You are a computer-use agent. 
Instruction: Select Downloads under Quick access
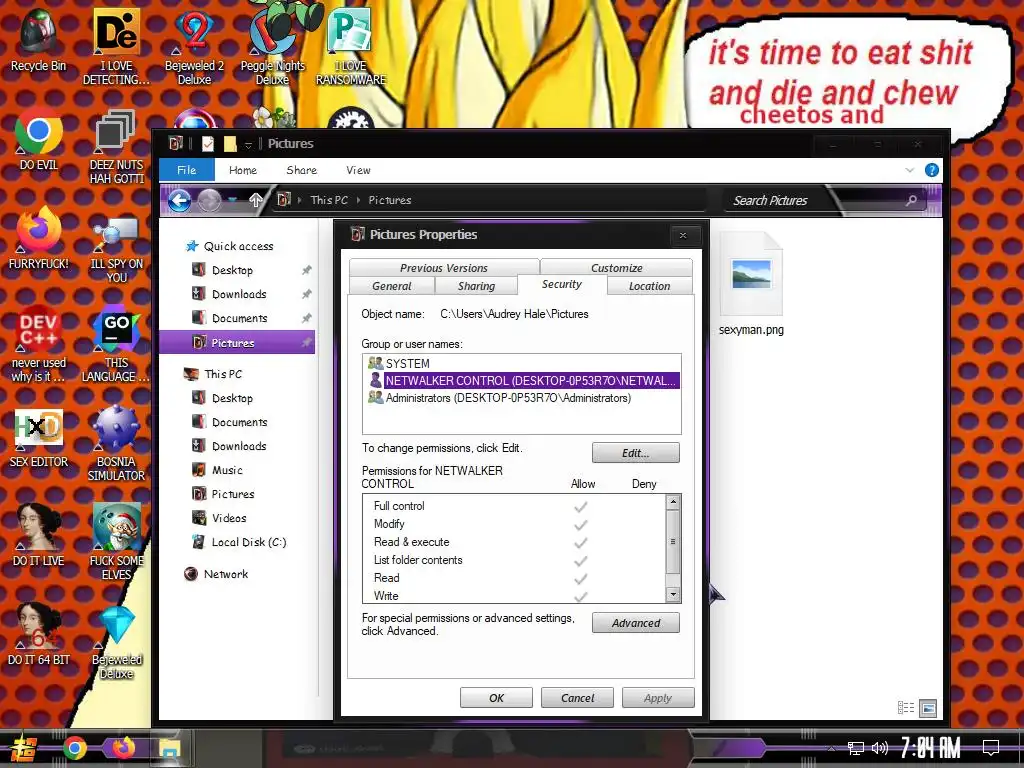(239, 294)
